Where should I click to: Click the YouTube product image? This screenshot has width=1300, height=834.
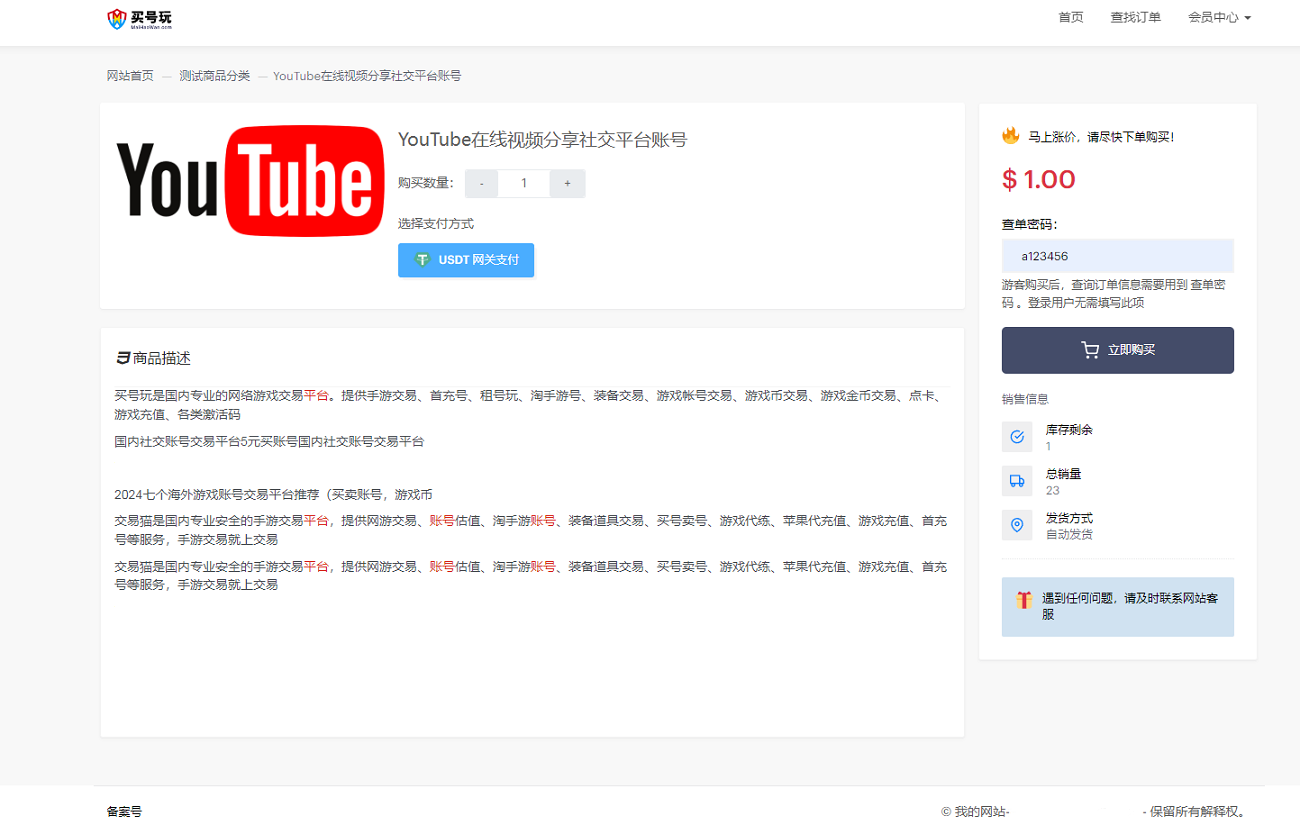click(x=250, y=181)
